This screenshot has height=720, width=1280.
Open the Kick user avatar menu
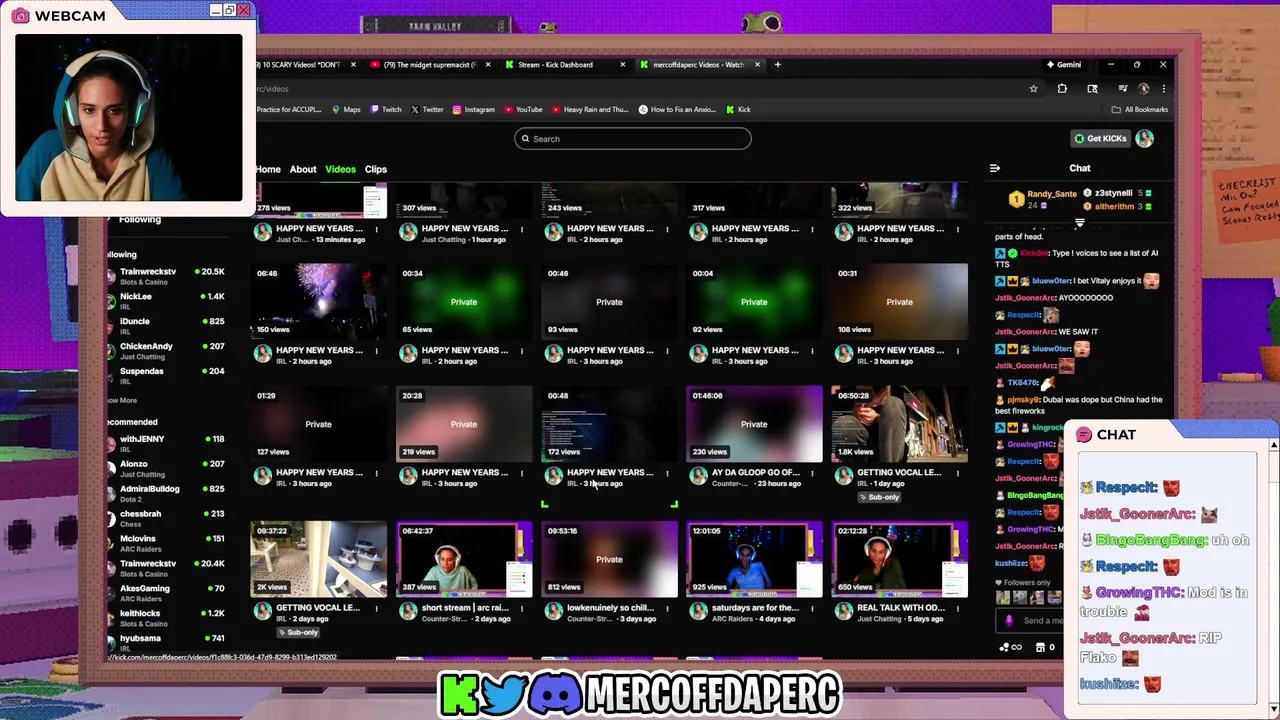coord(1144,138)
